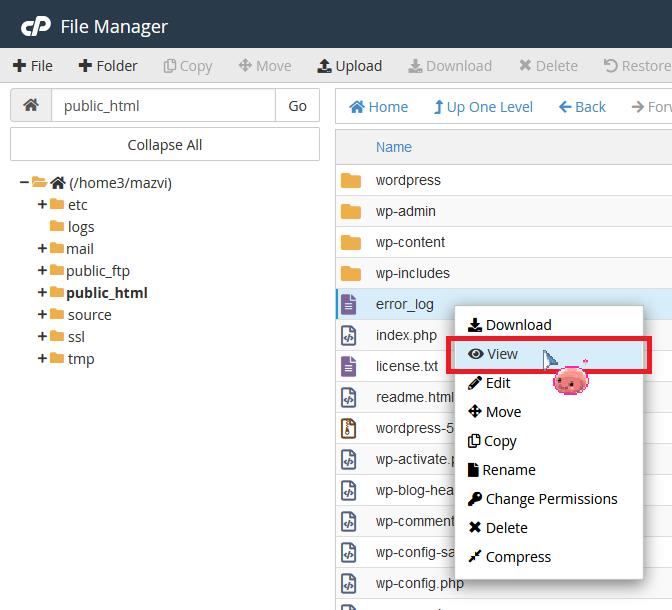The image size is (672, 610).
Task: Open the source folder in tree
Action: click(90, 315)
